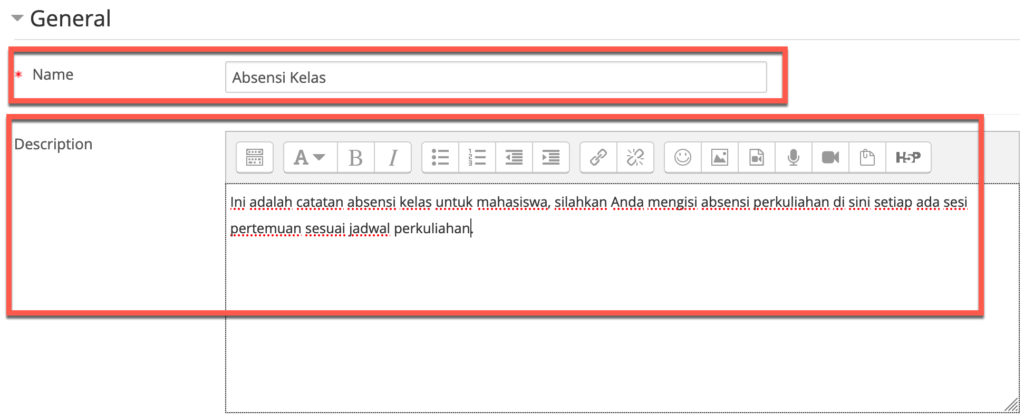Insert an unordered bullet list
Image resolution: width=1024 pixels, height=420 pixels.
click(x=440, y=157)
